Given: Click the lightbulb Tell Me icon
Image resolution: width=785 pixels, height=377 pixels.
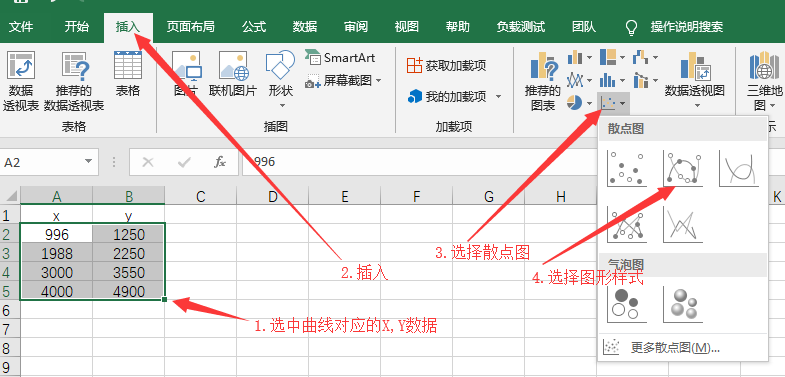Looking at the screenshot, I should pos(632,27).
